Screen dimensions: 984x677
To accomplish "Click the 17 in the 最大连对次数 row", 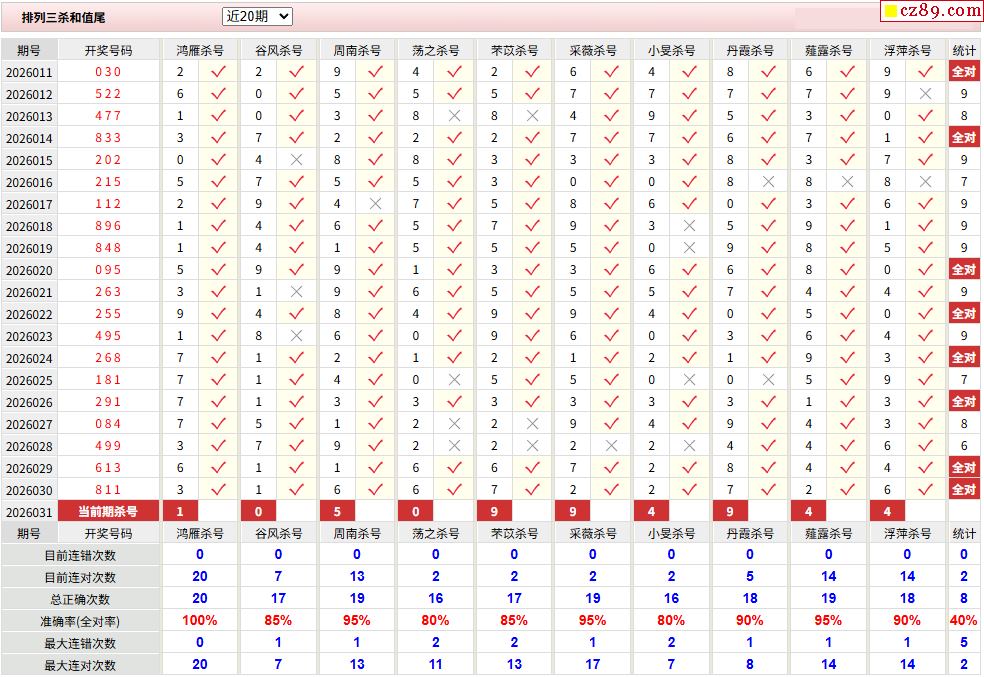I will tap(592, 664).
